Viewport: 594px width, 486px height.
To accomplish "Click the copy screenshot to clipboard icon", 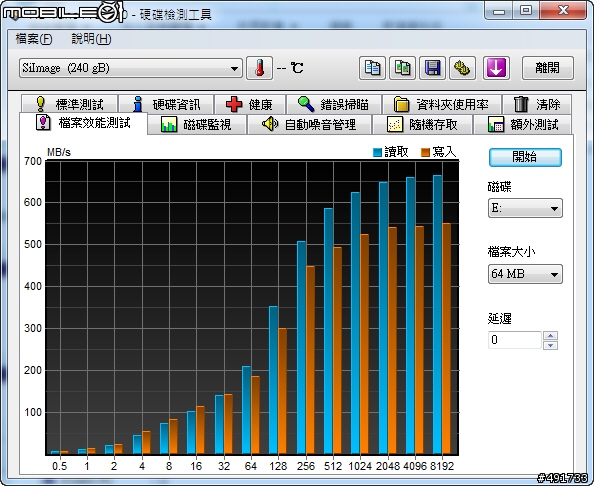I will [x=402, y=68].
